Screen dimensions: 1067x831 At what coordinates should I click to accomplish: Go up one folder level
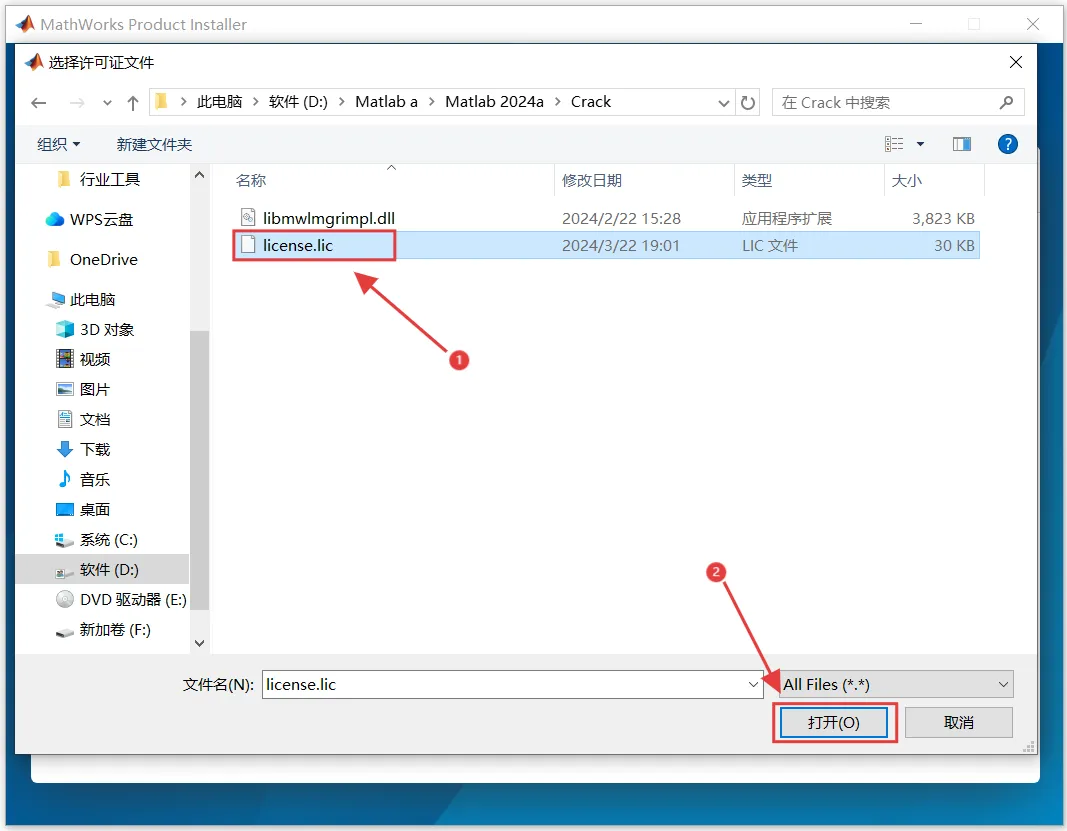[133, 103]
